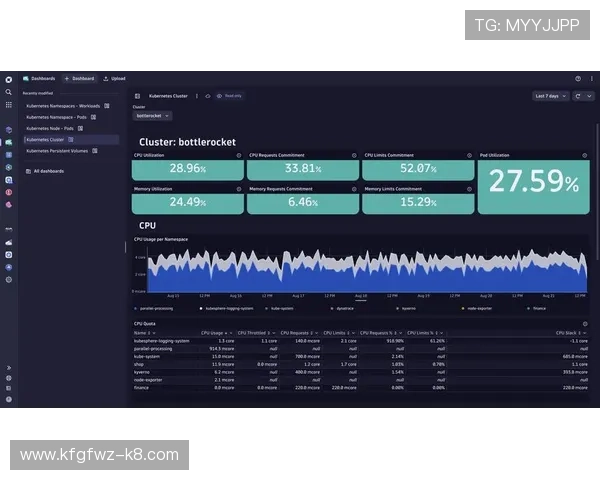Select the Dashboards tab in header
Image resolution: width=600 pixels, height=480 pixels.
pyautogui.click(x=40, y=78)
